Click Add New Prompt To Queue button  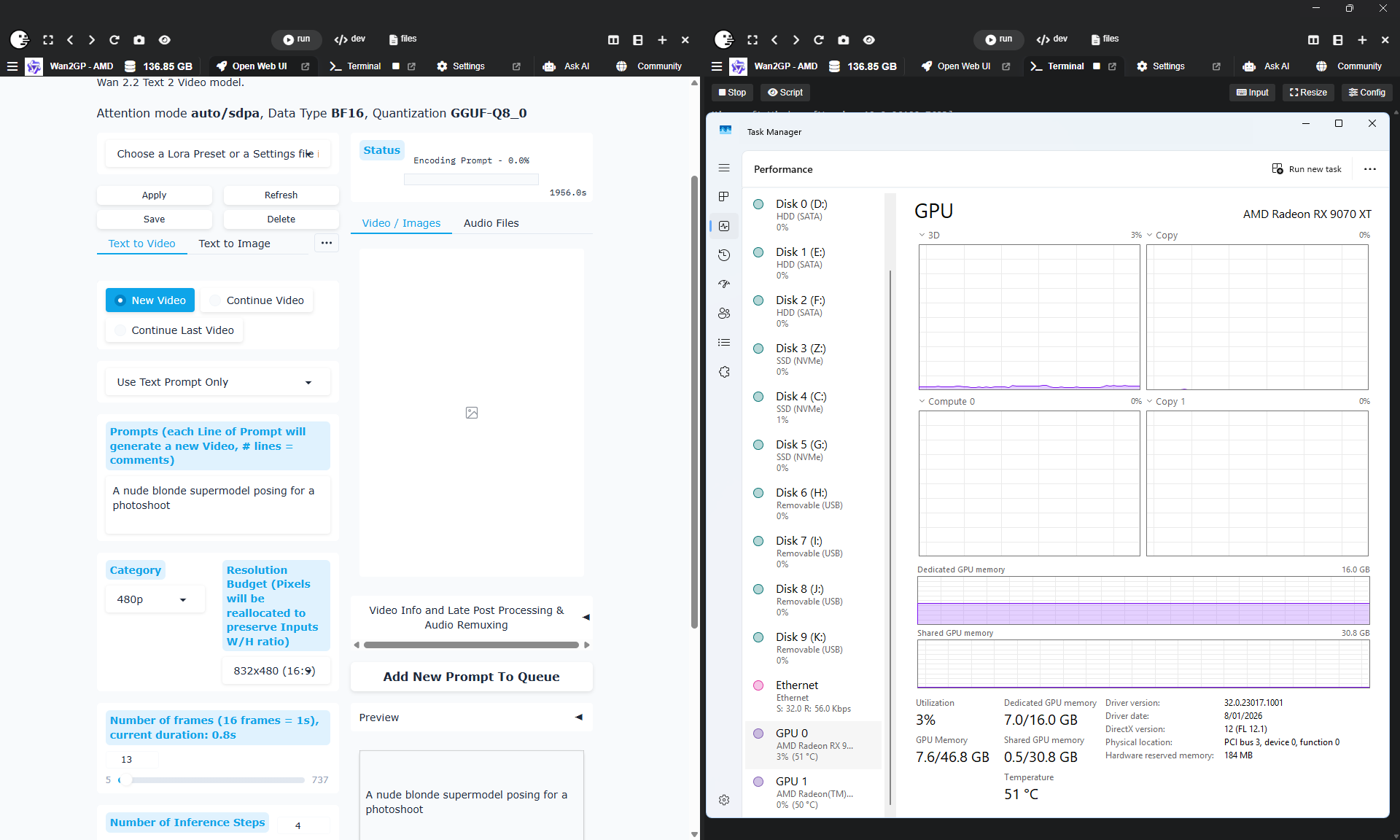471,677
